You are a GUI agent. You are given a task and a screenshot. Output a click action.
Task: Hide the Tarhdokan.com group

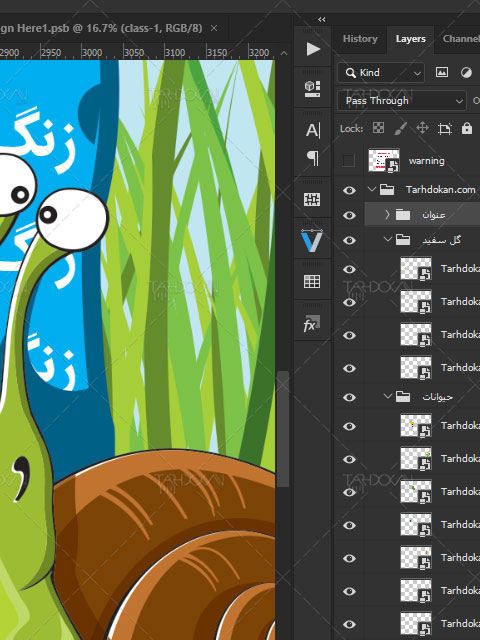pyautogui.click(x=349, y=190)
